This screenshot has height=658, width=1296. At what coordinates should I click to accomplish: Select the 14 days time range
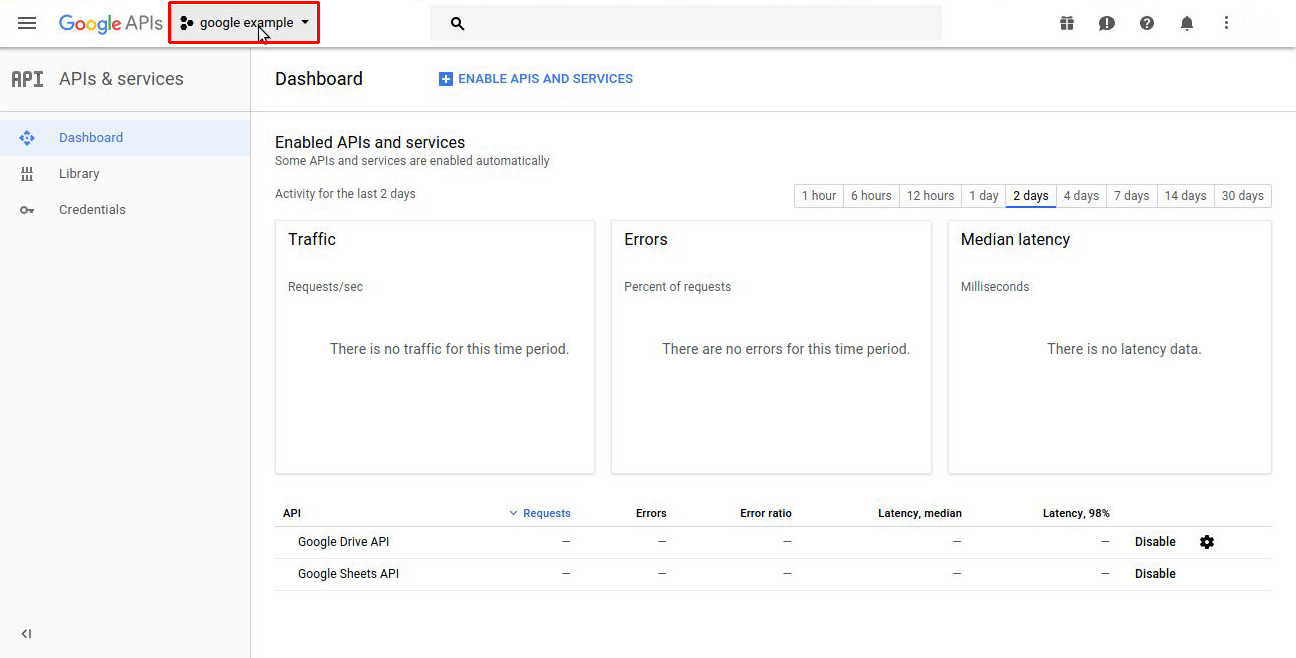(x=1186, y=196)
